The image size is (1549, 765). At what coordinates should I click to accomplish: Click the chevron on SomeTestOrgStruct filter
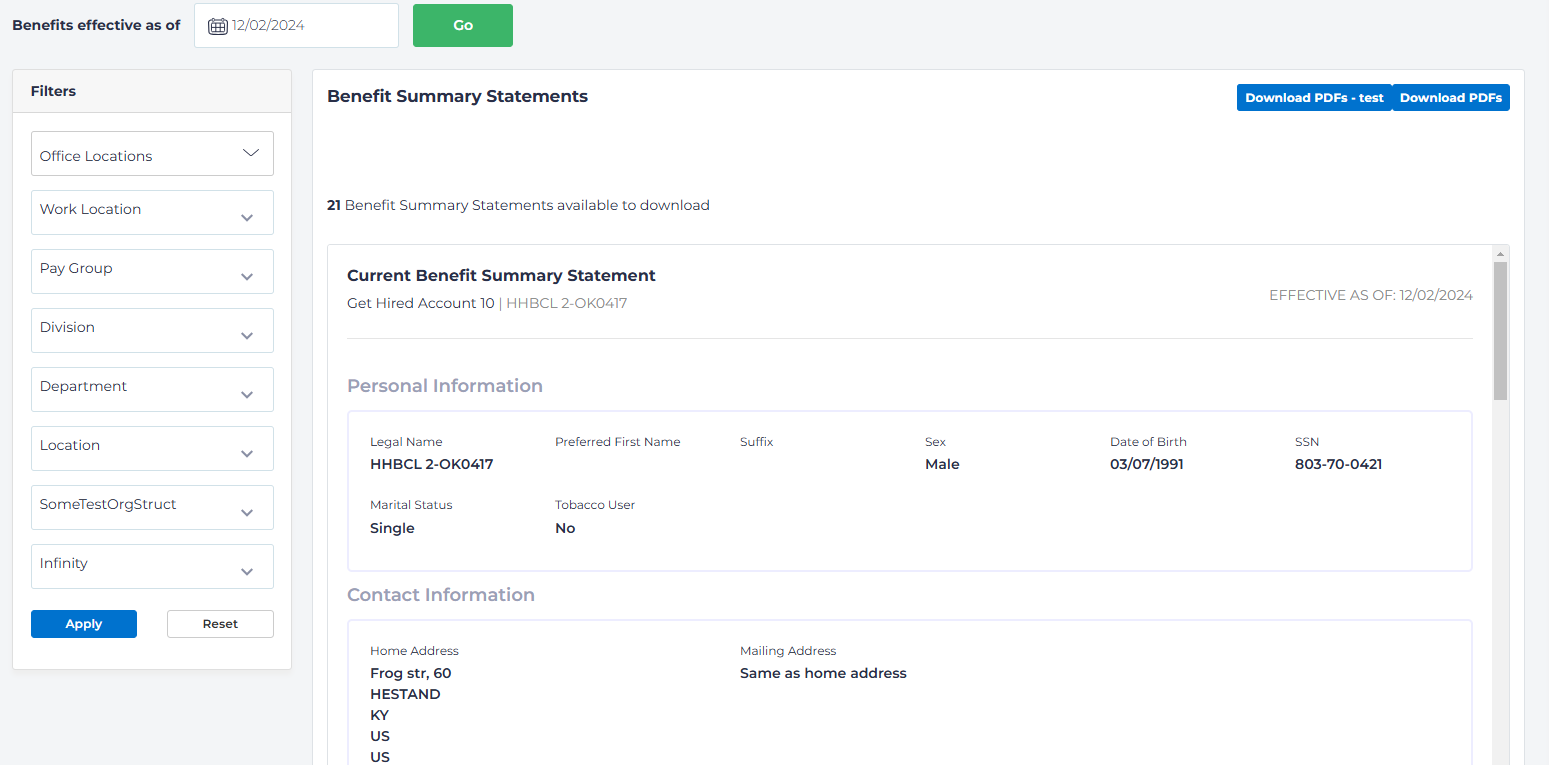247,512
